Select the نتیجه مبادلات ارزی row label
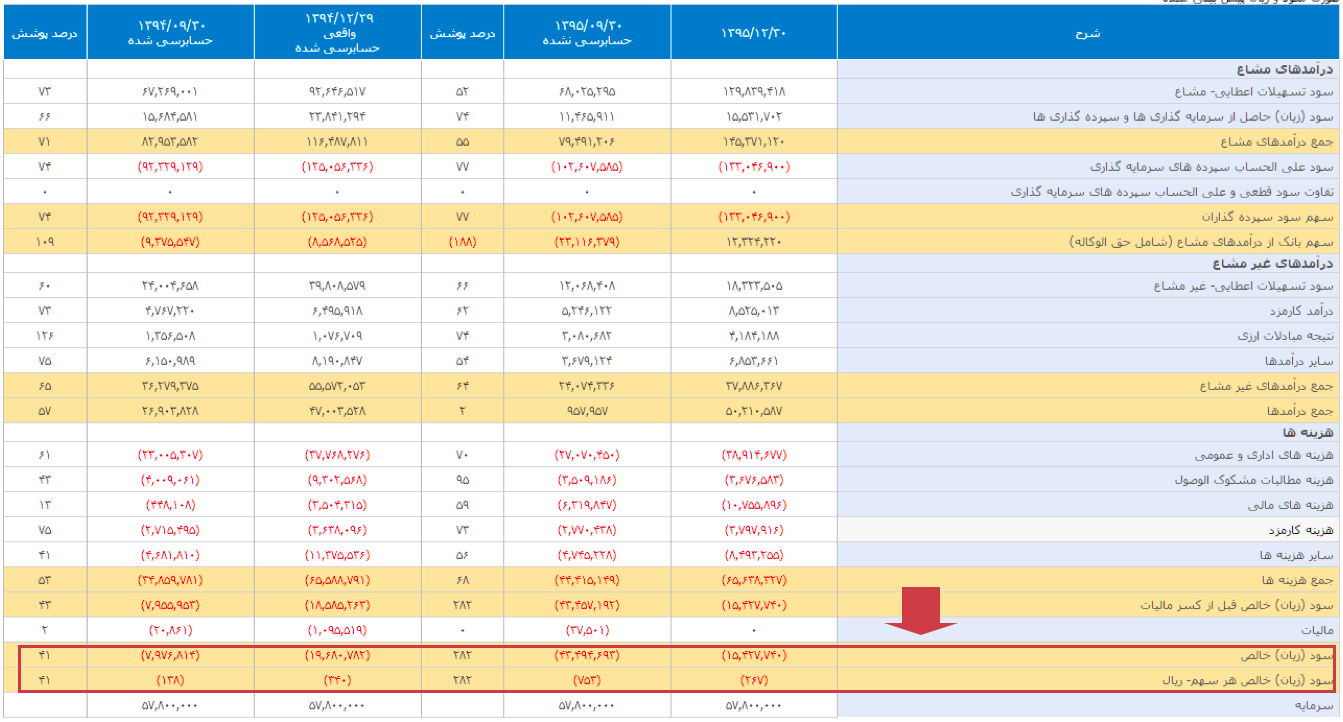 [1287, 336]
